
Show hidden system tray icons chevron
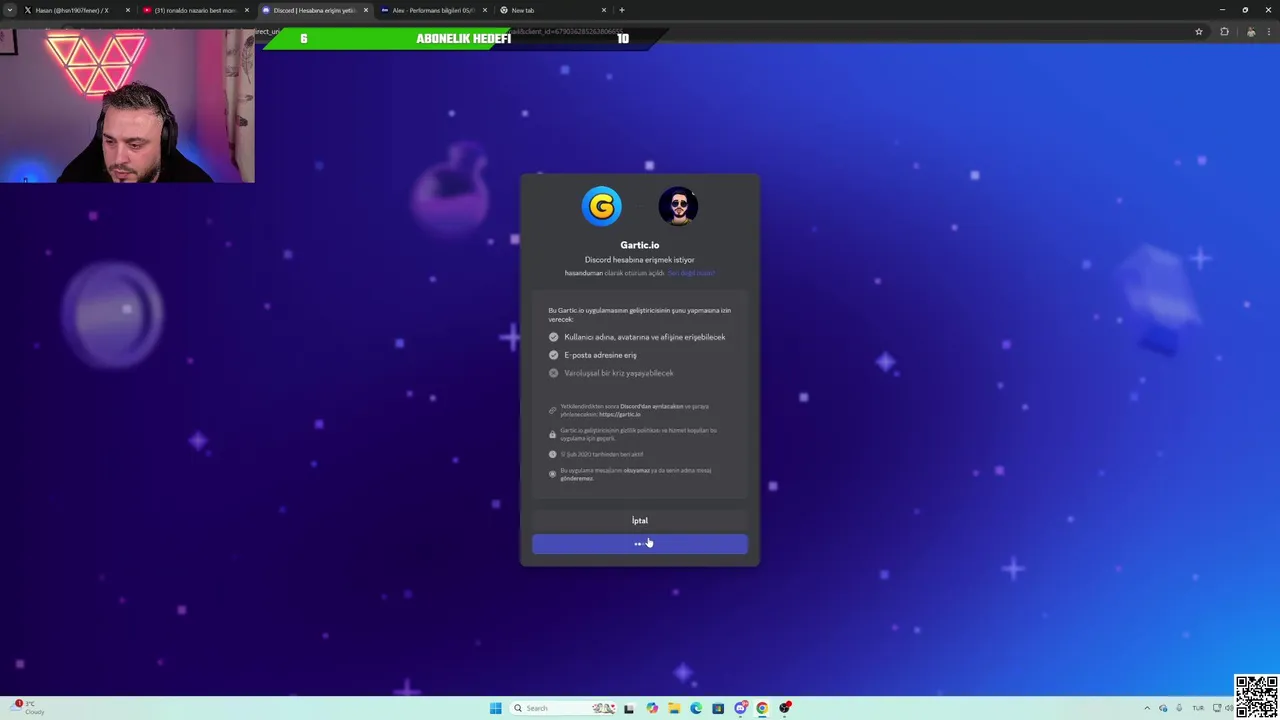1147,708
